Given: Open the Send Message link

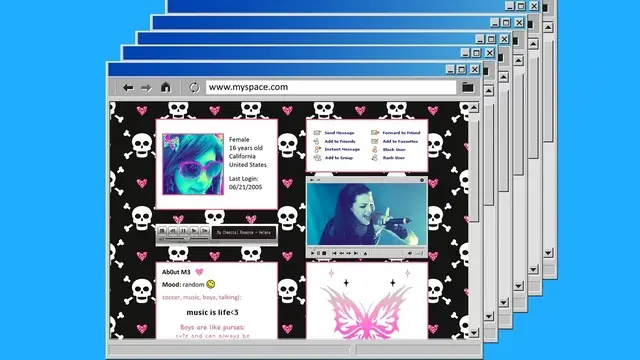Looking at the screenshot, I should click(x=339, y=133).
